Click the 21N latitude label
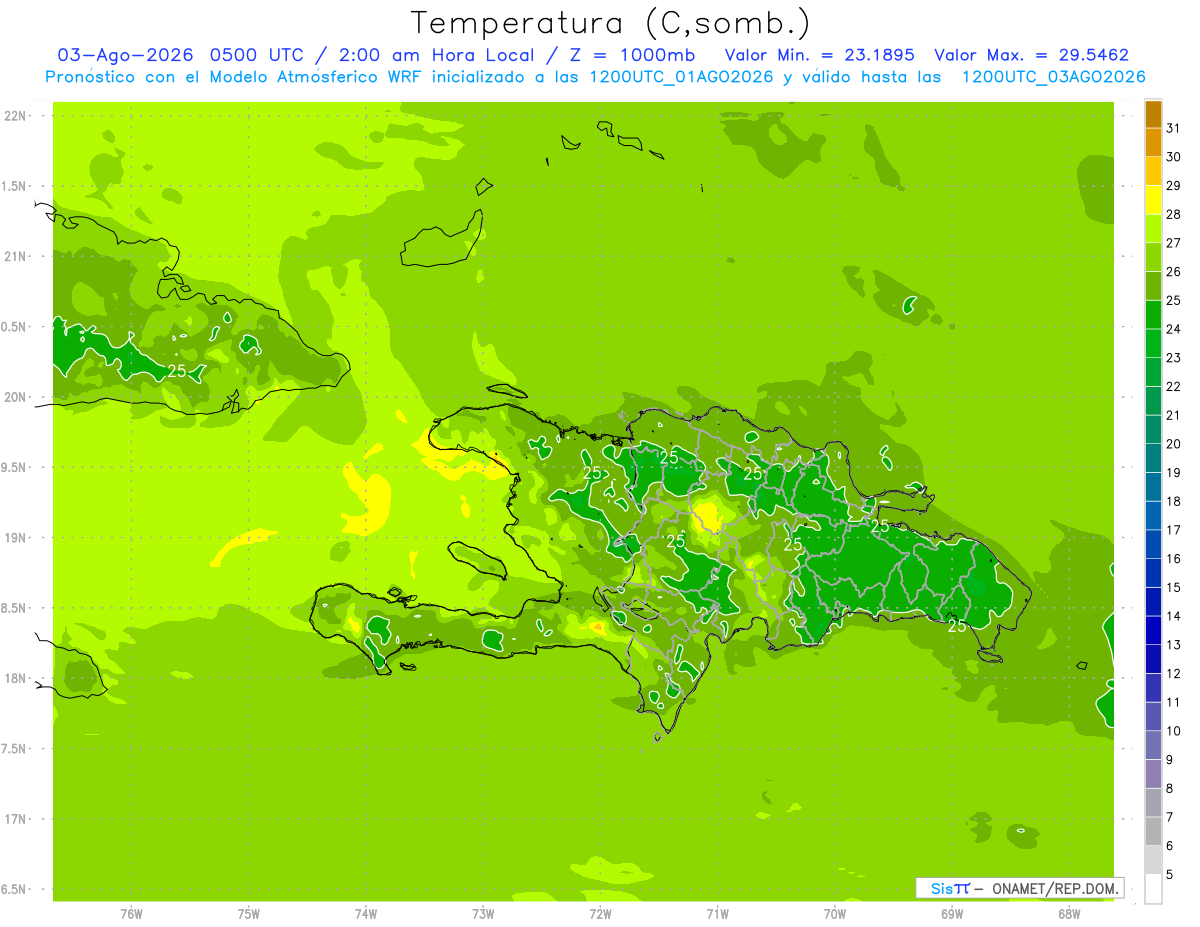 tap(15, 257)
